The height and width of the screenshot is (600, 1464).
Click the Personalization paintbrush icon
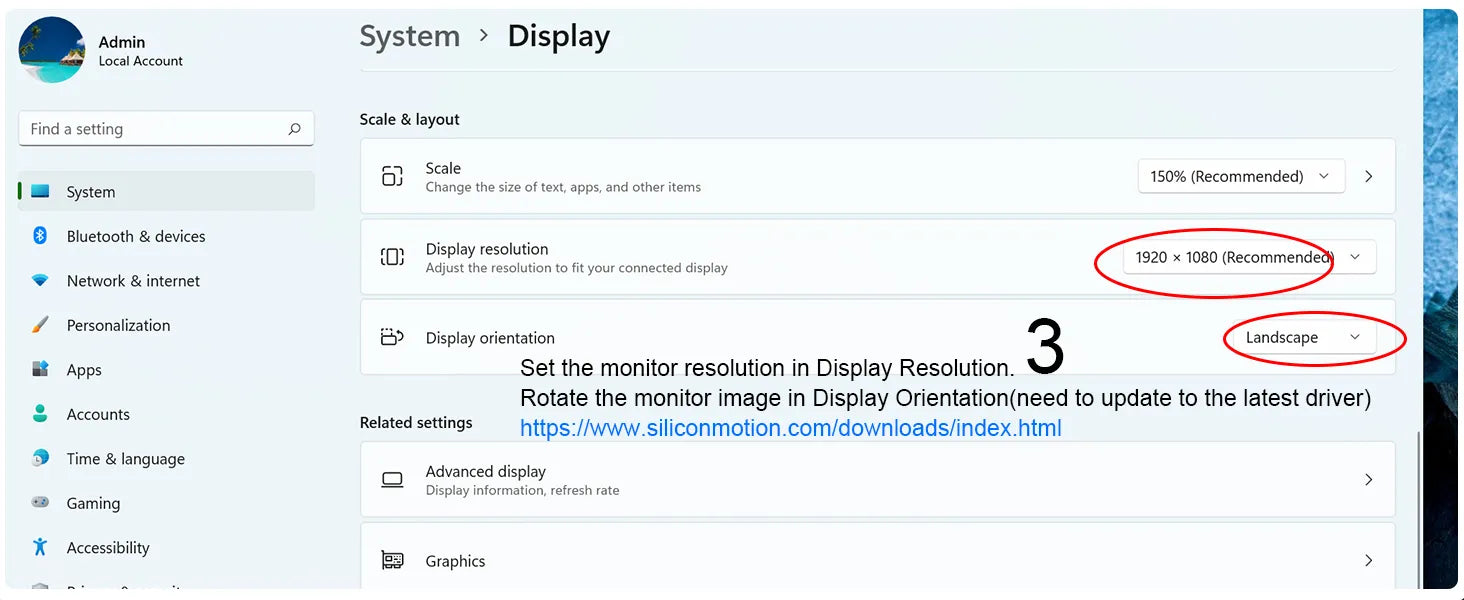click(x=40, y=325)
